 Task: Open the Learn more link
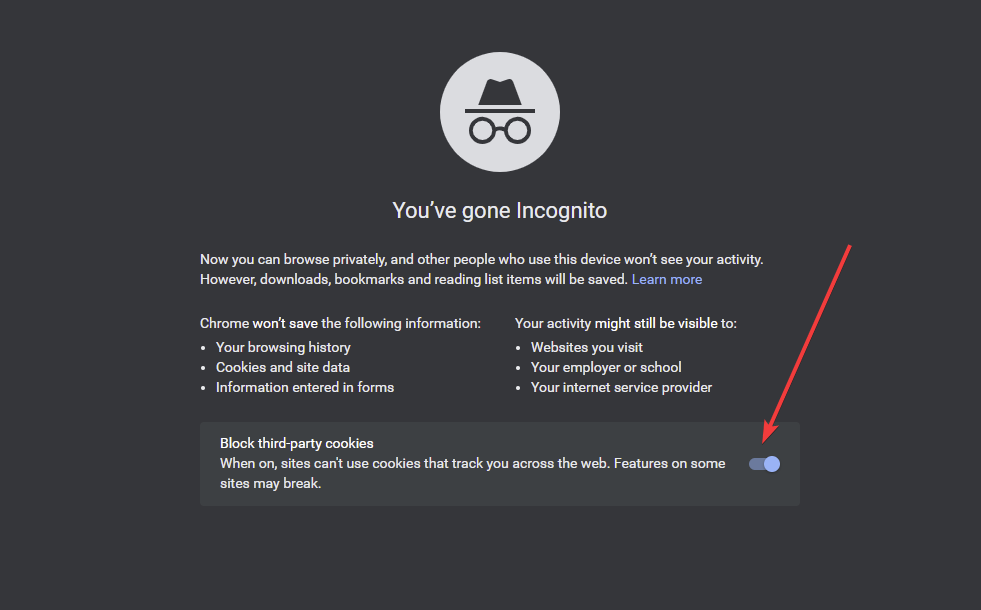coord(666,279)
